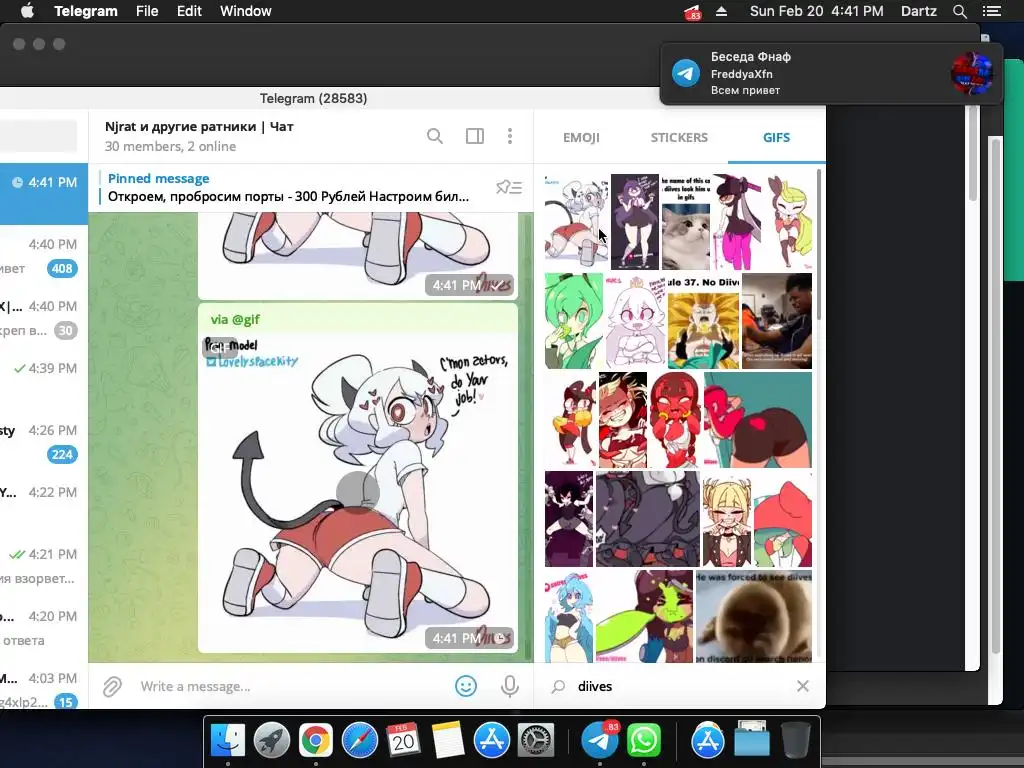The height and width of the screenshot is (768, 1024).
Task: Click the Dartz user name in menu bar
Action: click(x=918, y=11)
